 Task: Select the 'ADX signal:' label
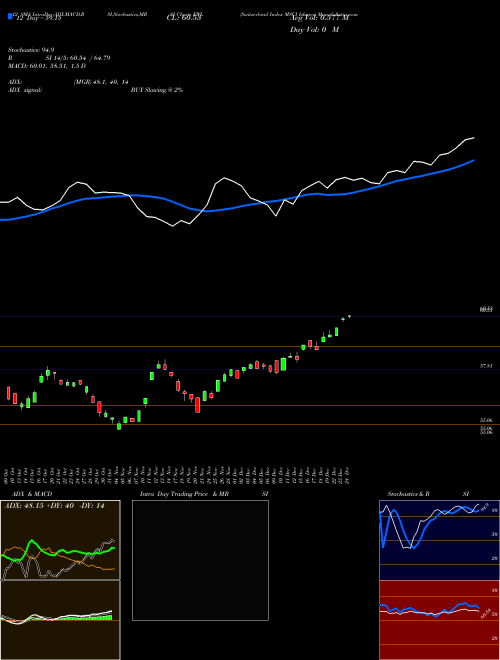pos(25,90)
